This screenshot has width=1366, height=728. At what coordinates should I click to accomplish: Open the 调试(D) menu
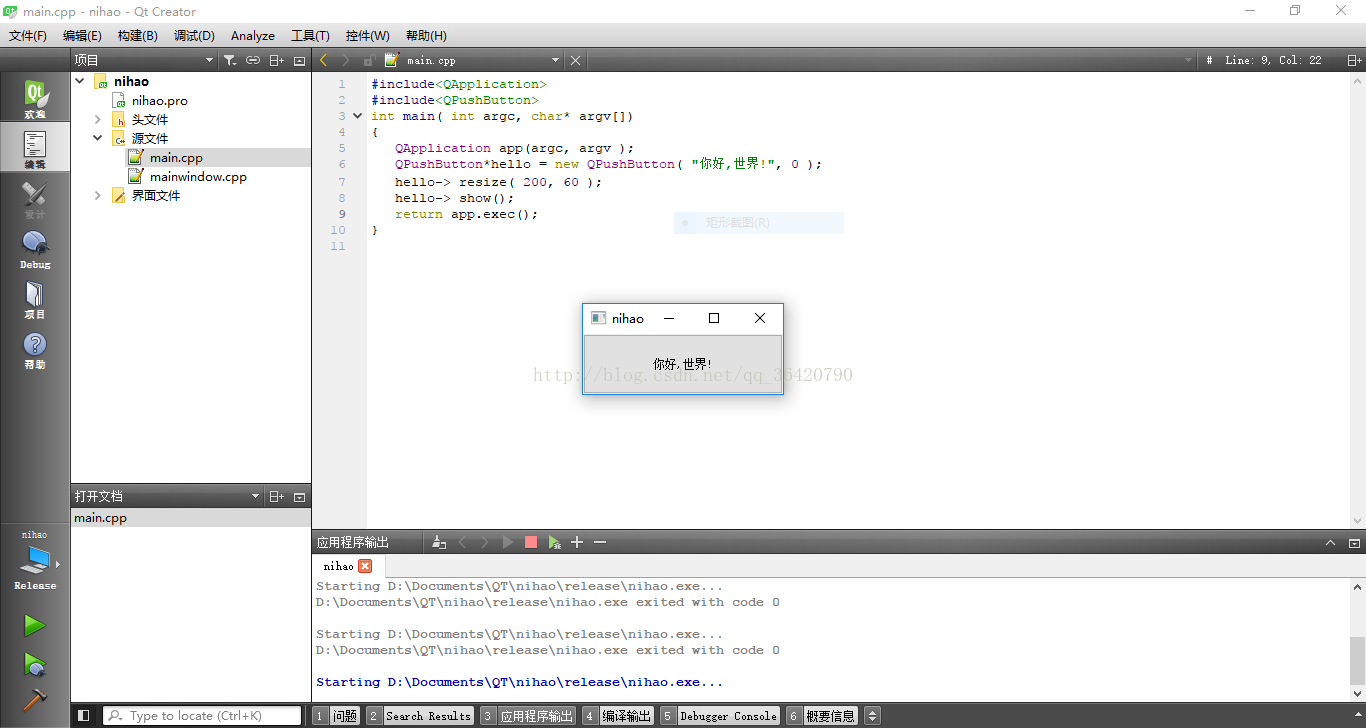click(194, 35)
